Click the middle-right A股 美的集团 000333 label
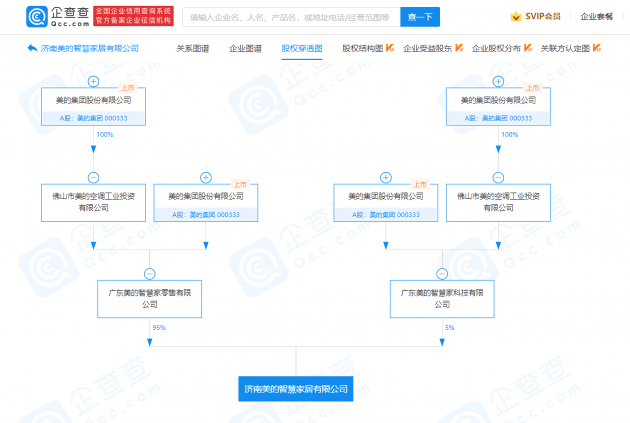The image size is (630, 423). (x=386, y=215)
